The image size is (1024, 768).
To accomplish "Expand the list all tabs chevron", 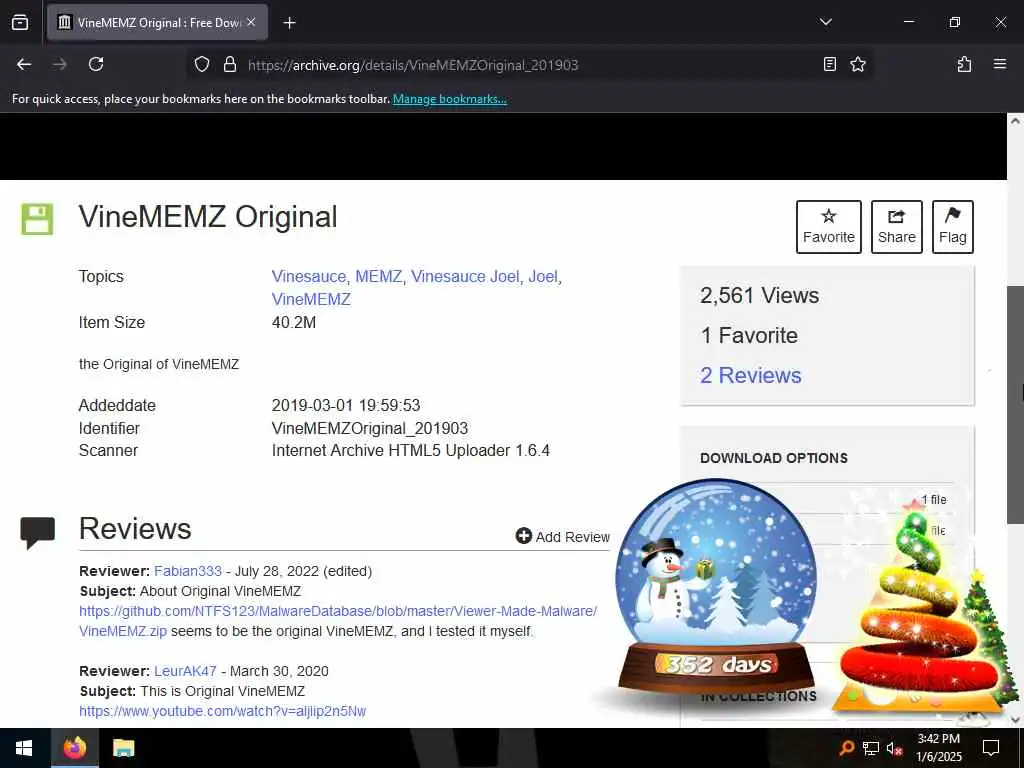I will [825, 22].
